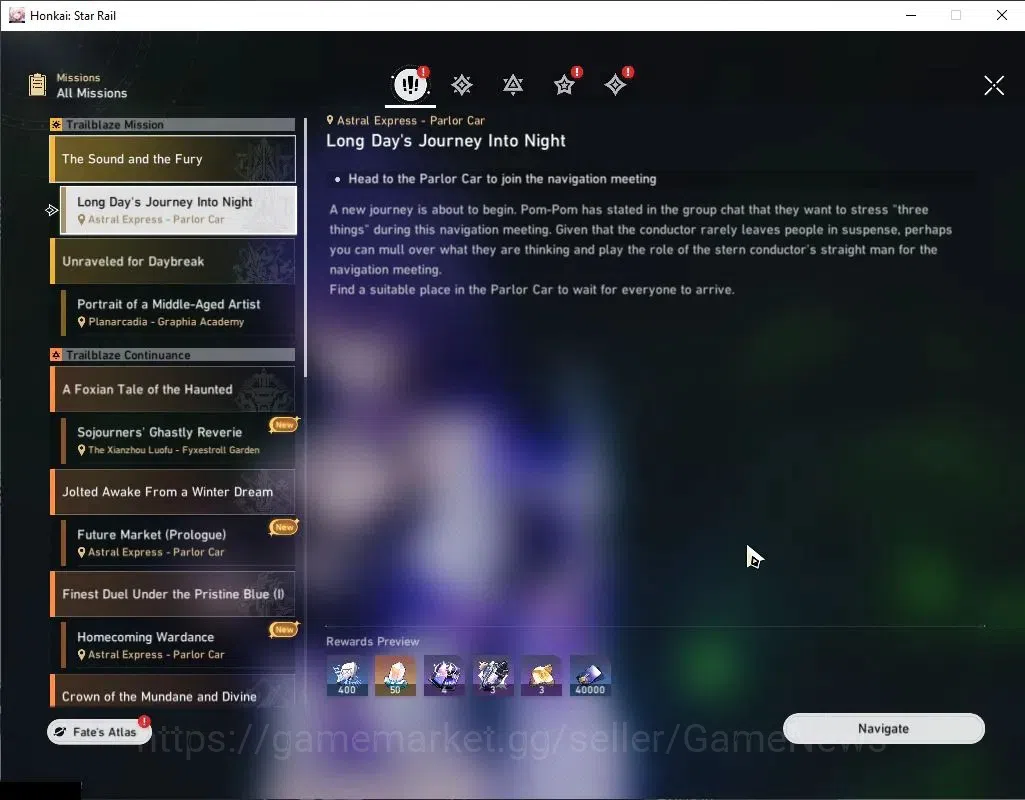
Task: Click the Navigate button
Action: (884, 729)
